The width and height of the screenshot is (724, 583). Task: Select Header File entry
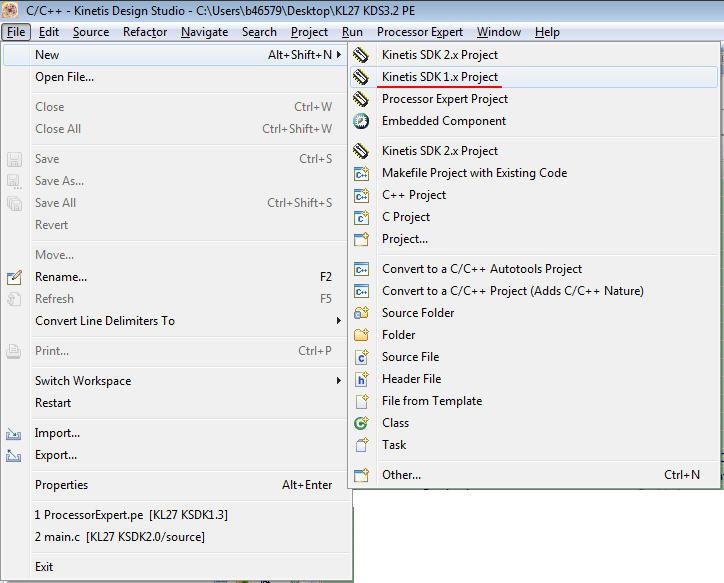tap(534, 379)
